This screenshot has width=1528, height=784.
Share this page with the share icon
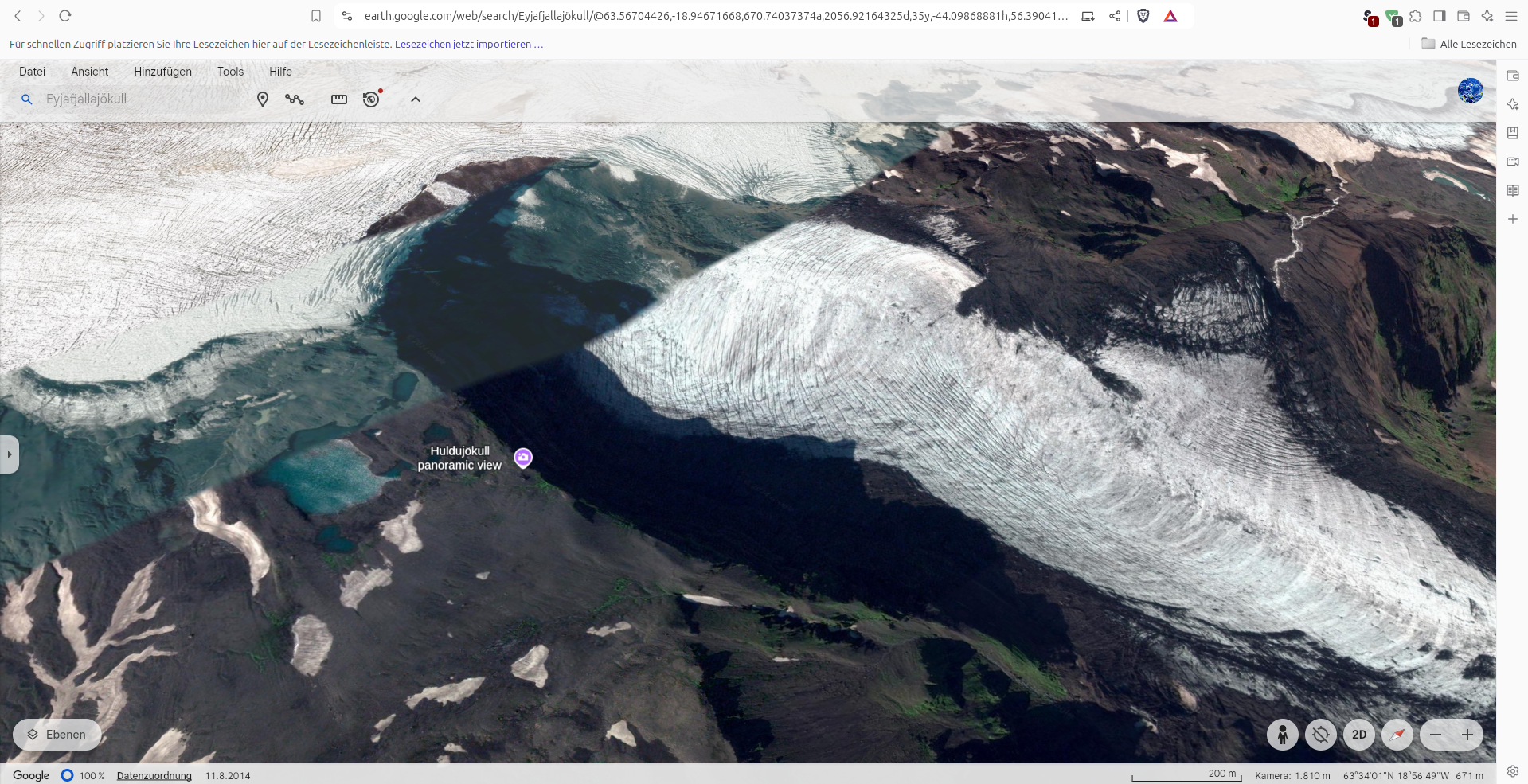point(1115,16)
